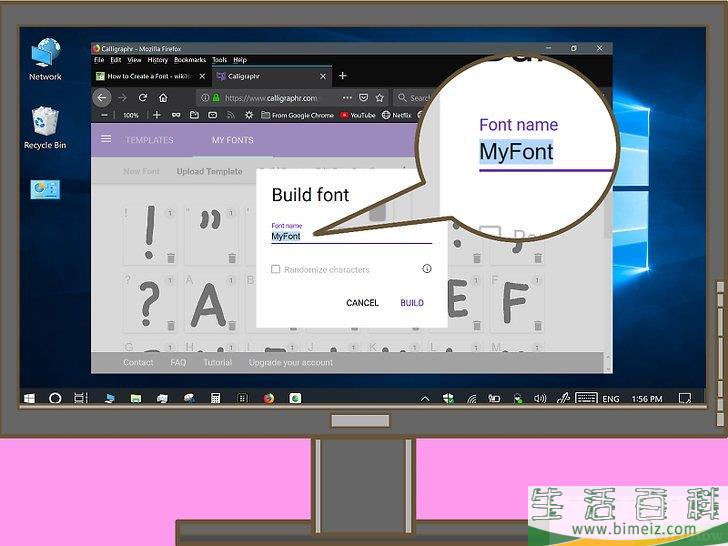Switch to the MY FONTS tab

point(233,140)
